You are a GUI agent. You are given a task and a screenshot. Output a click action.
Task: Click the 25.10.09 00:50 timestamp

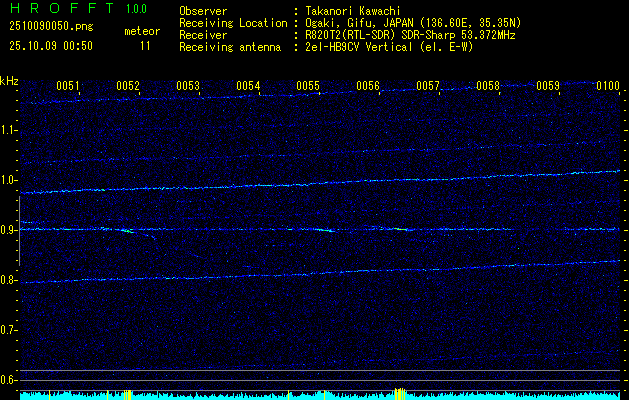click(50, 46)
